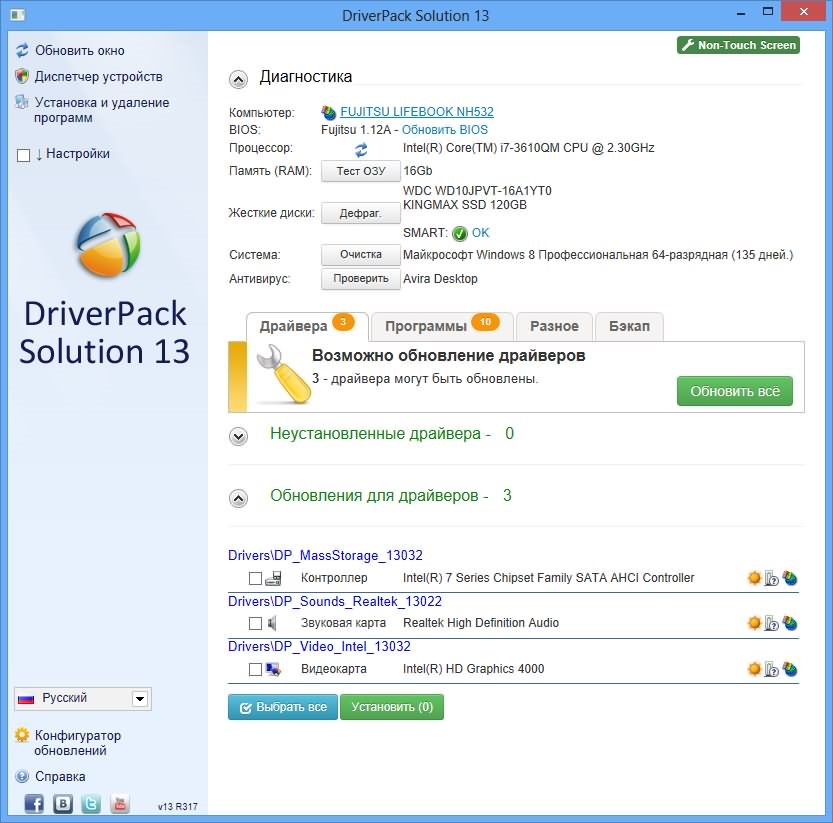This screenshot has height=823, width=833.
Task: Click the Twitter bird icon
Action: tap(91, 803)
